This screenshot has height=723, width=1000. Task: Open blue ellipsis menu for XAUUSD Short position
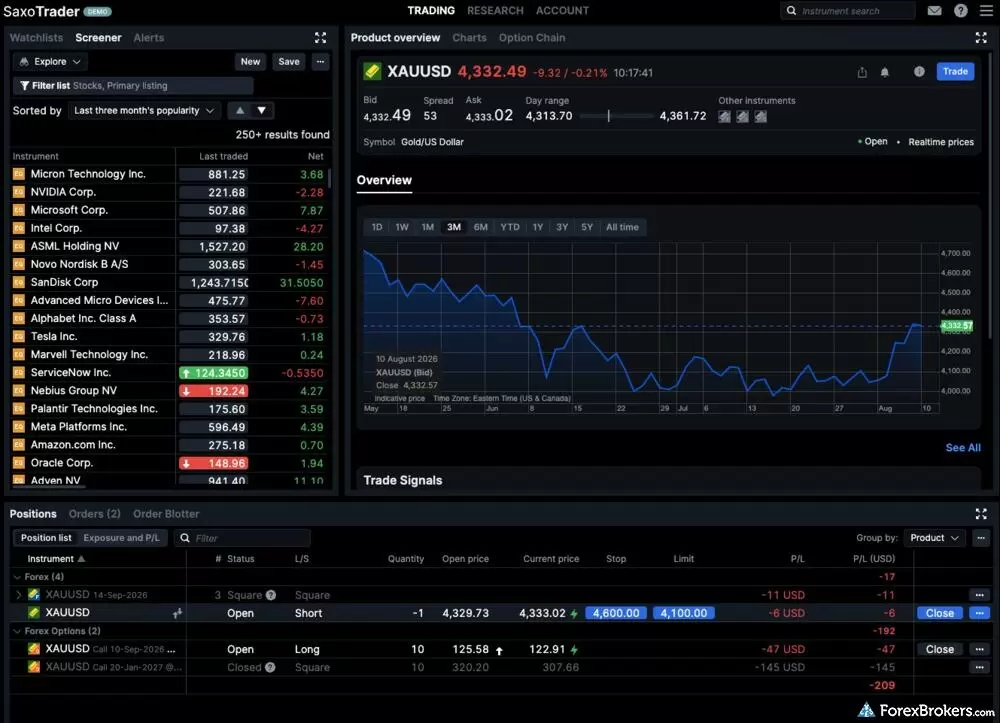tap(979, 613)
